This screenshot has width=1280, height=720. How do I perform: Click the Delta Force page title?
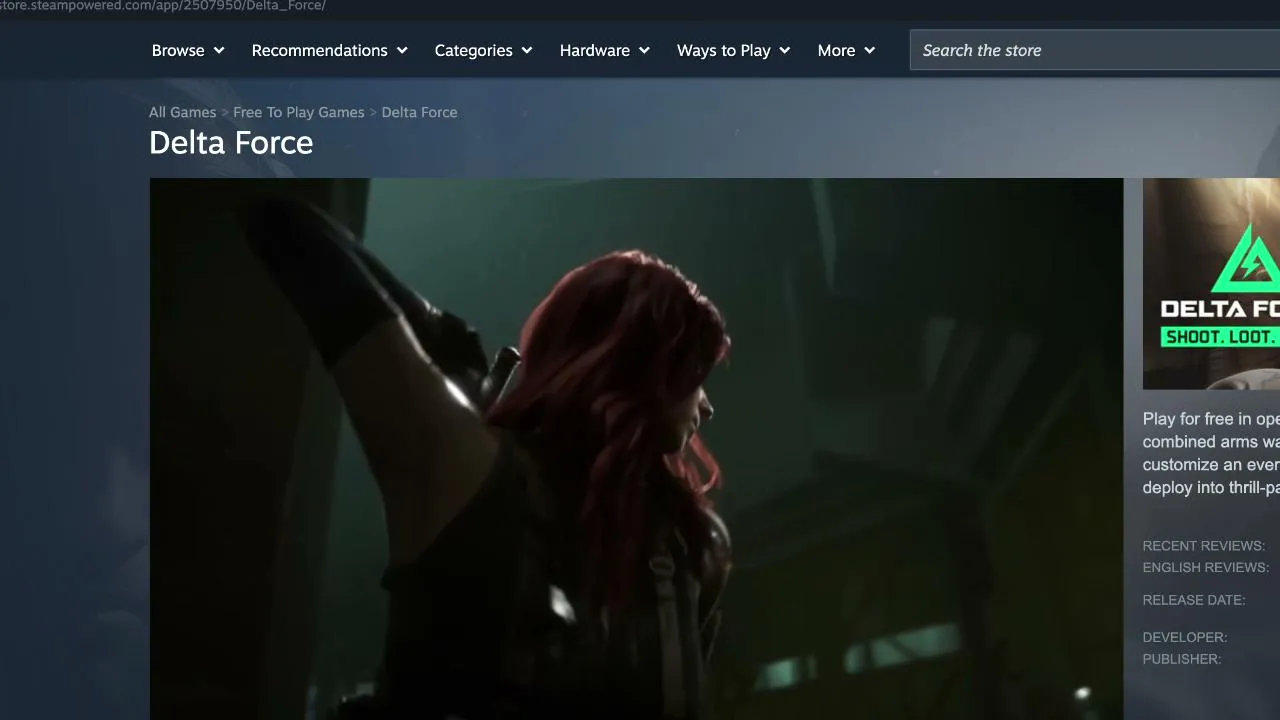(x=231, y=143)
